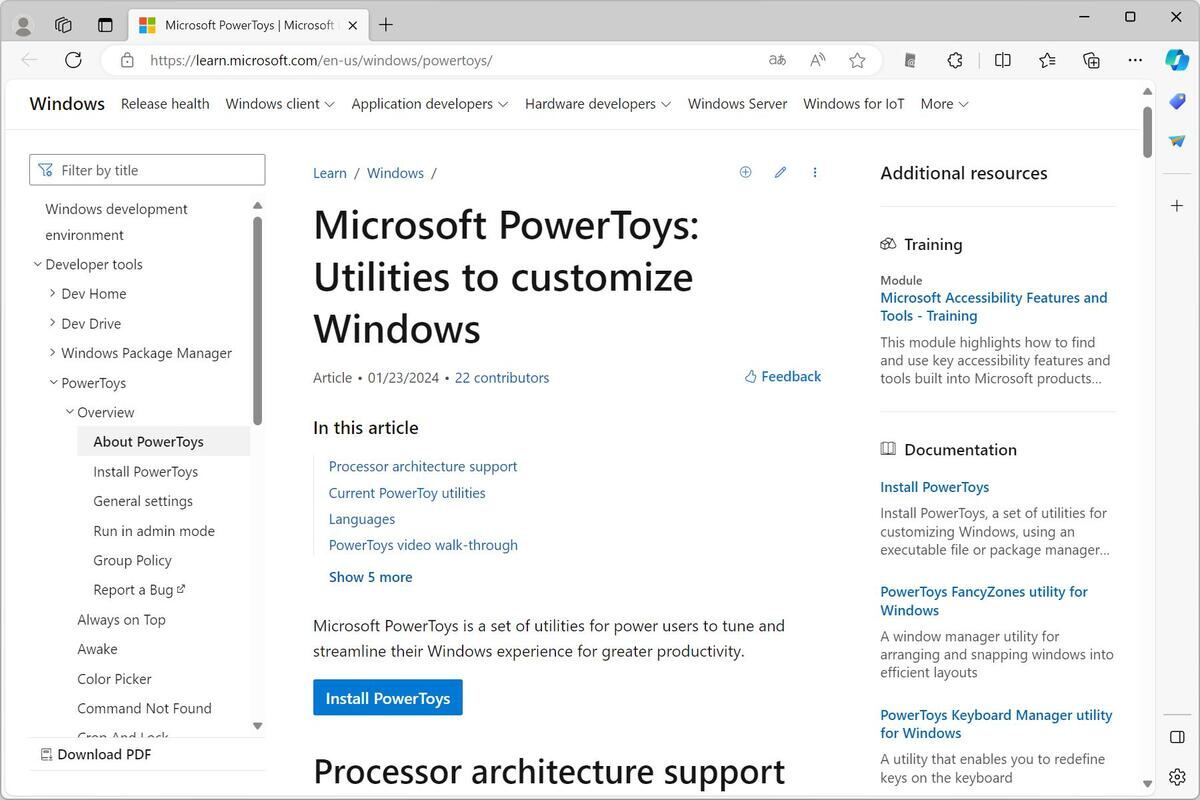Select Color Picker in the sidebar tree
Image resolution: width=1200 pixels, height=800 pixels.
pos(114,679)
